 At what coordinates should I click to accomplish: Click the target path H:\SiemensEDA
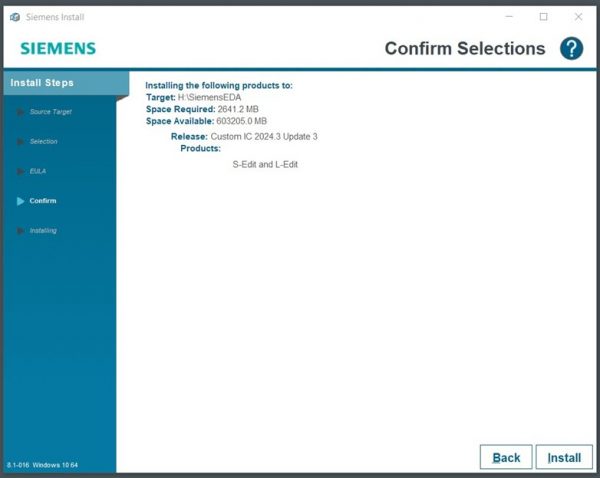coord(209,97)
